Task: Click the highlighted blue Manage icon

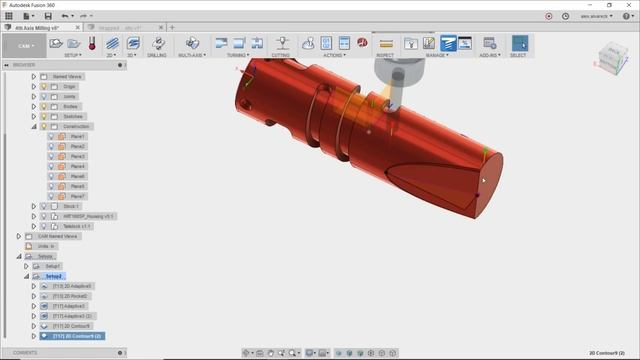Action: click(448, 43)
